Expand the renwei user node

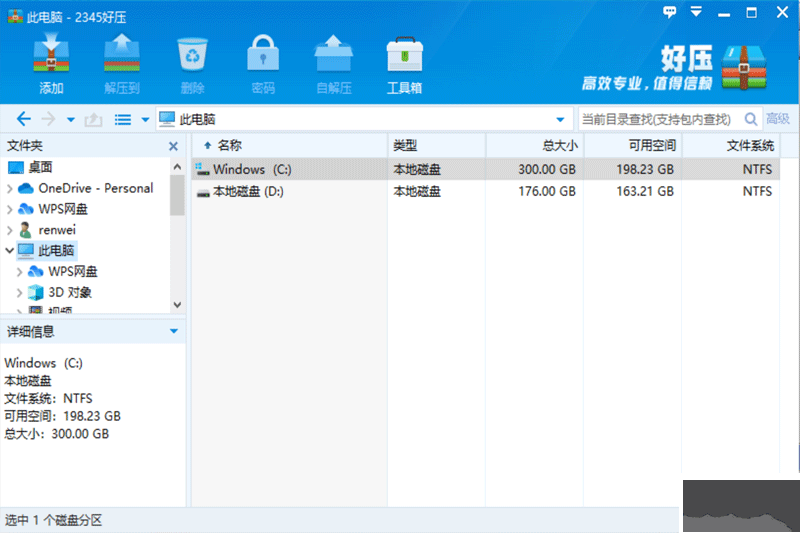pyautogui.click(x=10, y=230)
